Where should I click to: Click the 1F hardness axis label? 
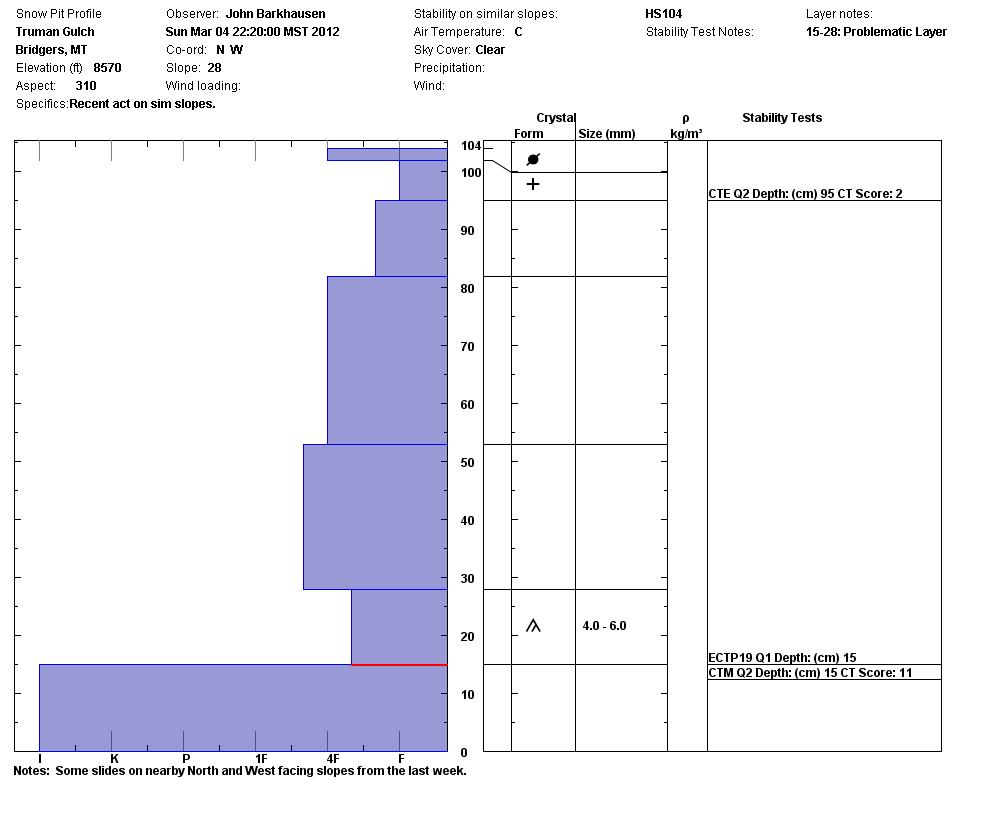tap(261, 759)
